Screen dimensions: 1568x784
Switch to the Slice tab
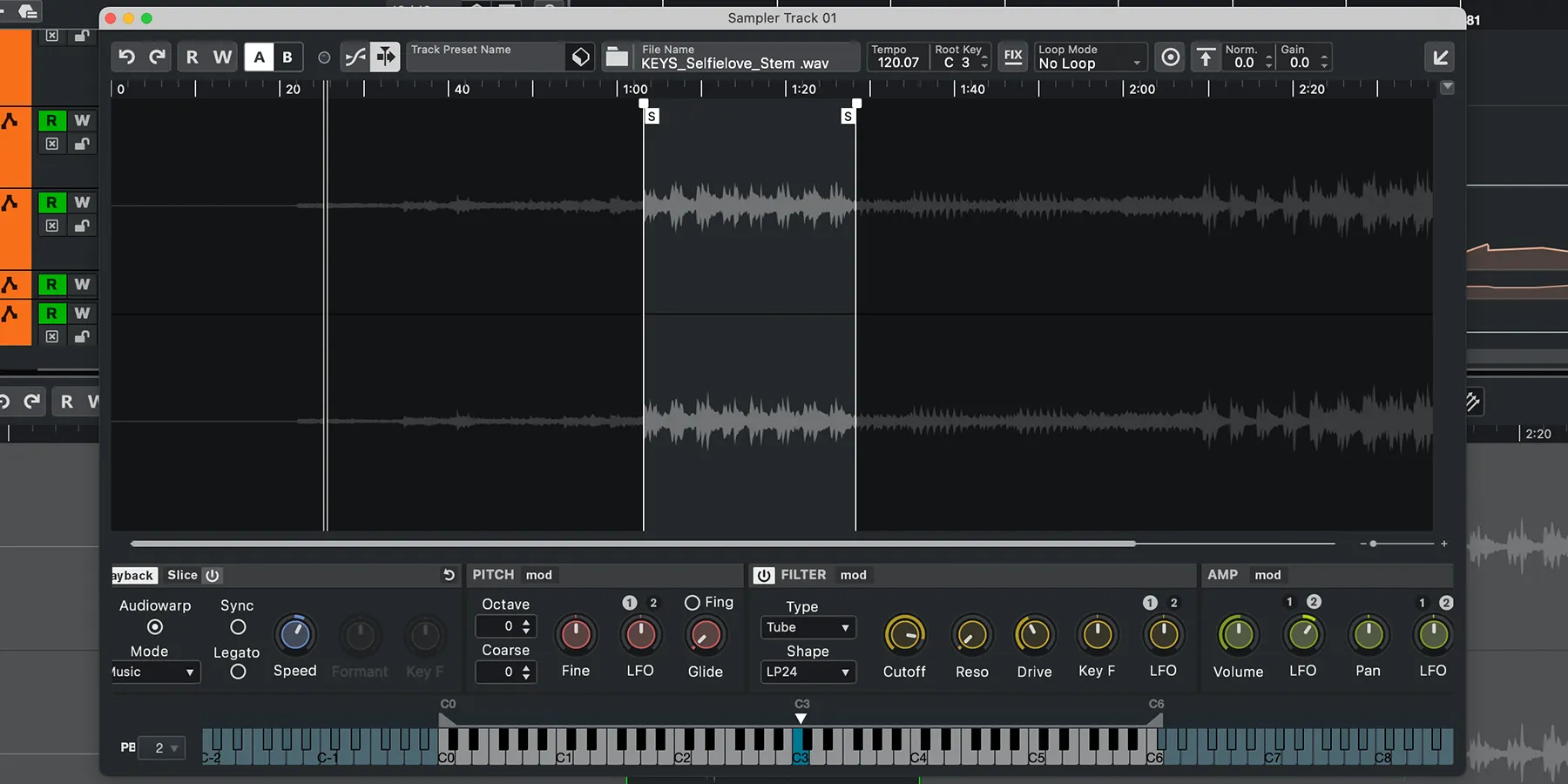coord(182,575)
